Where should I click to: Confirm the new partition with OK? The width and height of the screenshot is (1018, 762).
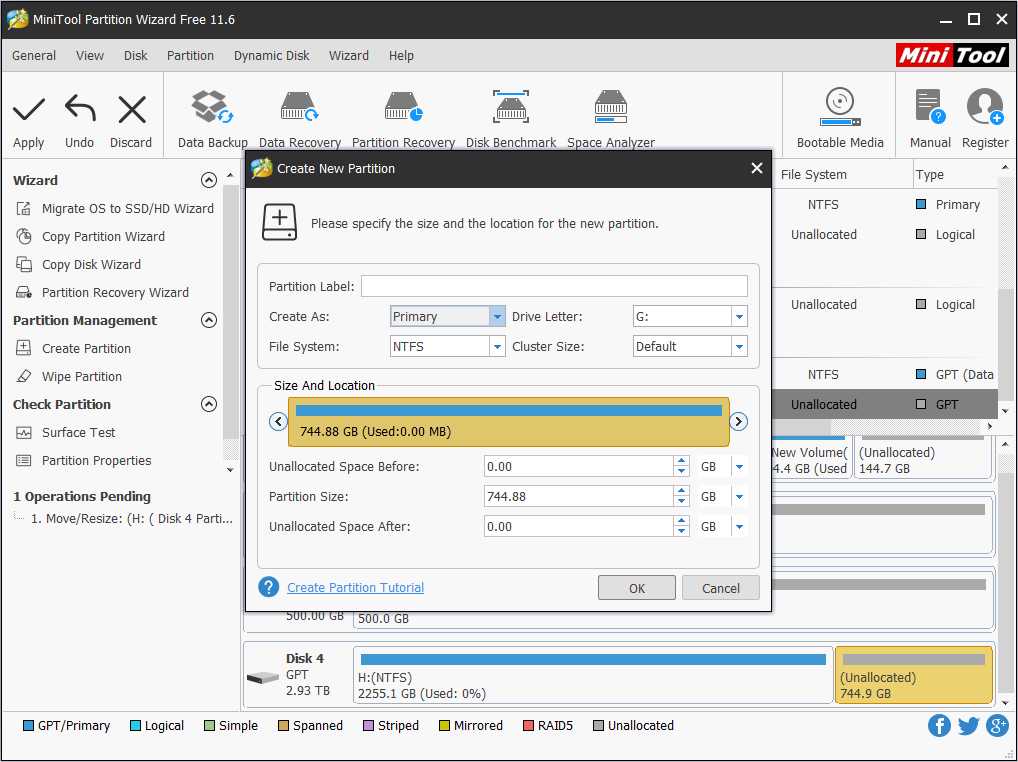pyautogui.click(x=637, y=588)
